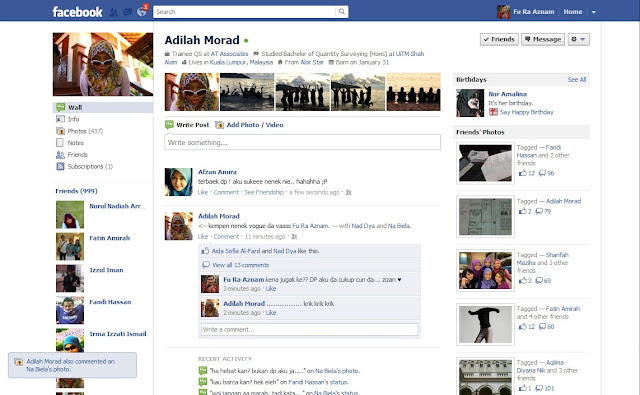Like Adilah Morad's krik krik comment
640x395 pixels.
click(x=271, y=313)
